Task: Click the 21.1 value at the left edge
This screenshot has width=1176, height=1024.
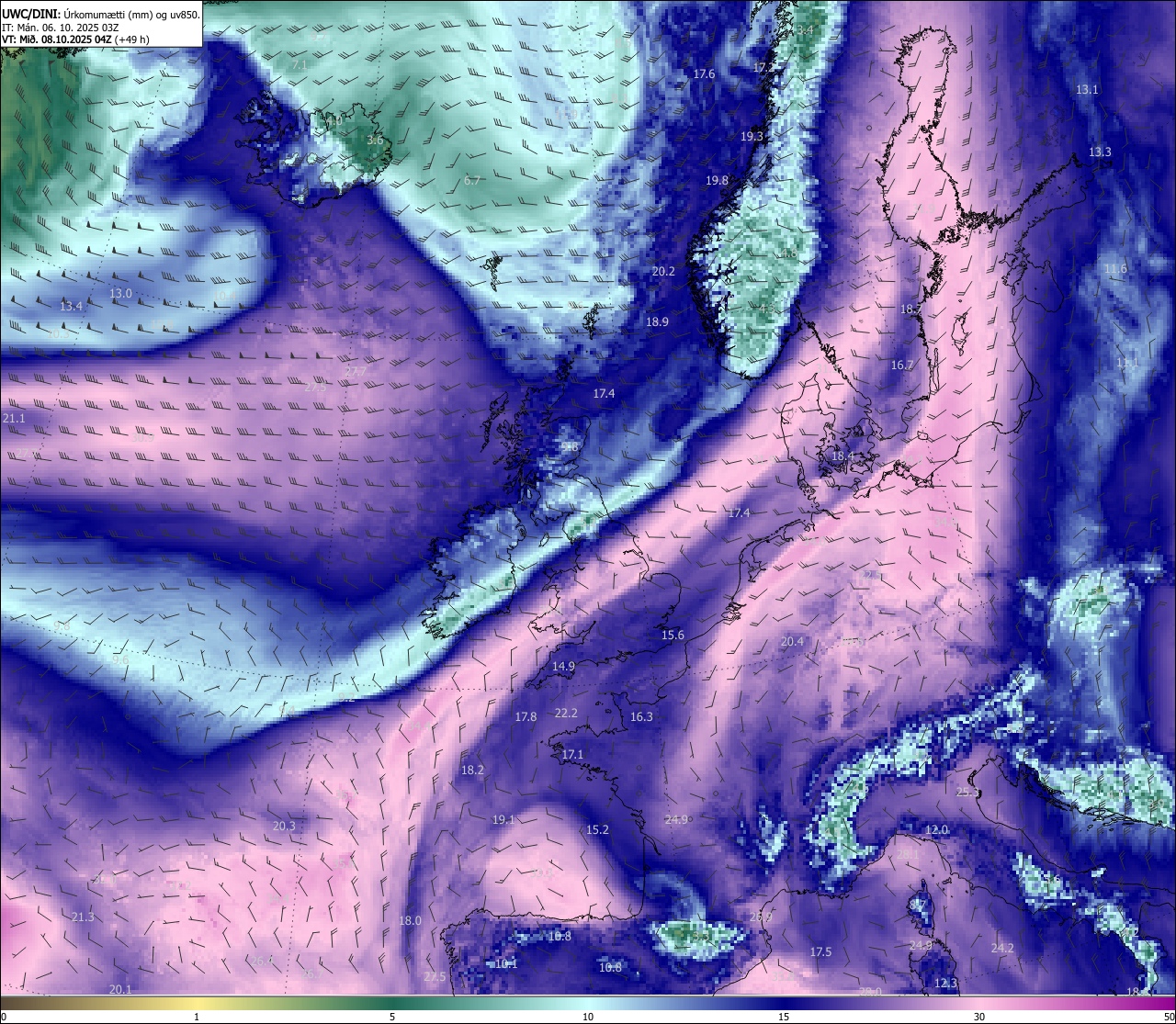Action: 14,418
